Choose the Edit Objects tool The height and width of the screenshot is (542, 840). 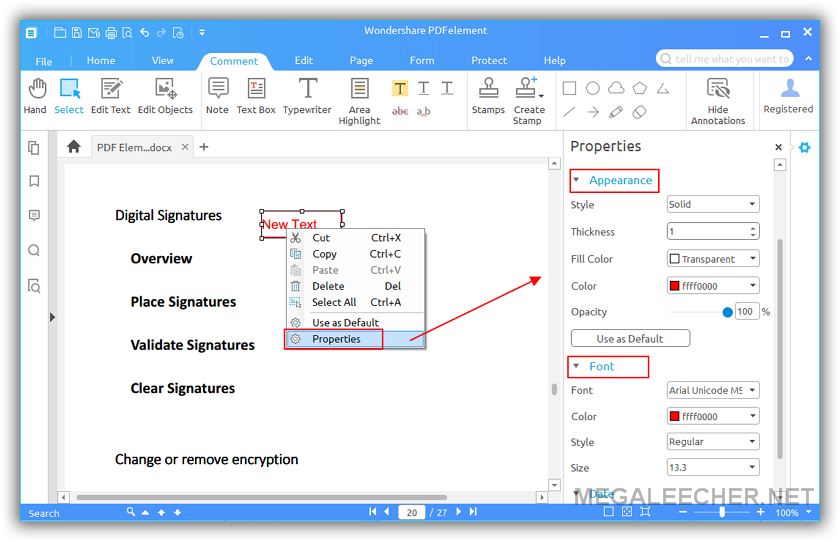coord(165,96)
